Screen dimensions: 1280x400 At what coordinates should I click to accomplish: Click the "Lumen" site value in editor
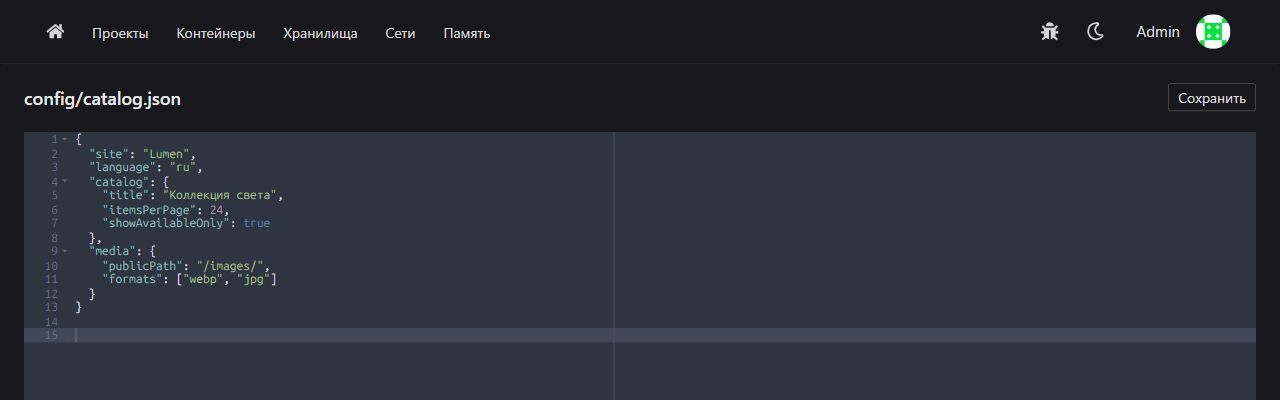[166, 153]
